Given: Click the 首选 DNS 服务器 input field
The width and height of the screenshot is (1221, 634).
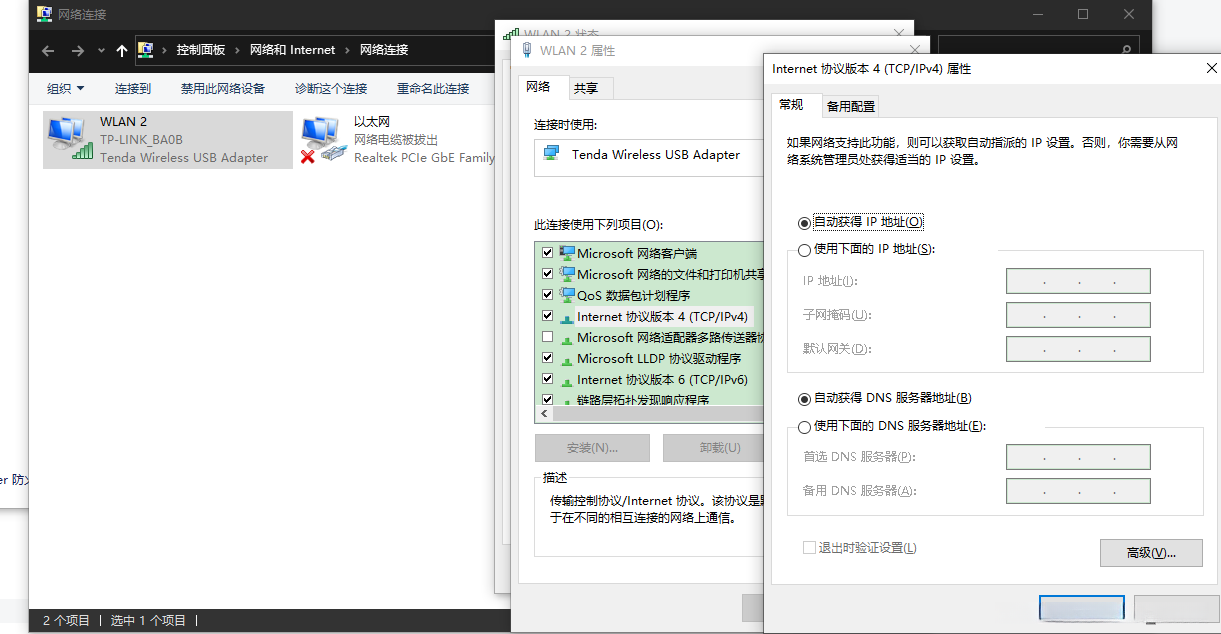Looking at the screenshot, I should tap(1078, 457).
